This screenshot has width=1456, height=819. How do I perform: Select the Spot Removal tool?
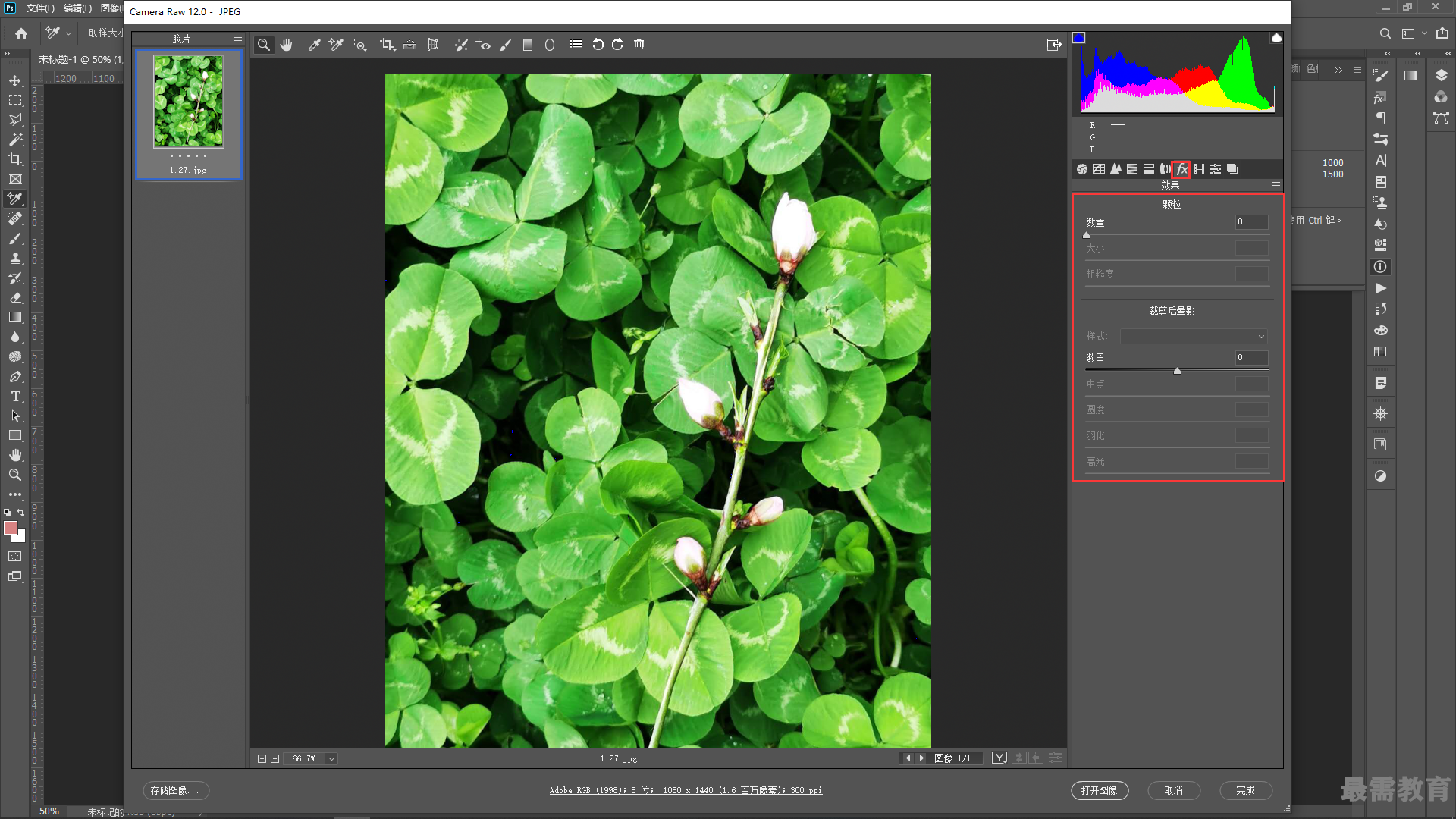(x=461, y=45)
